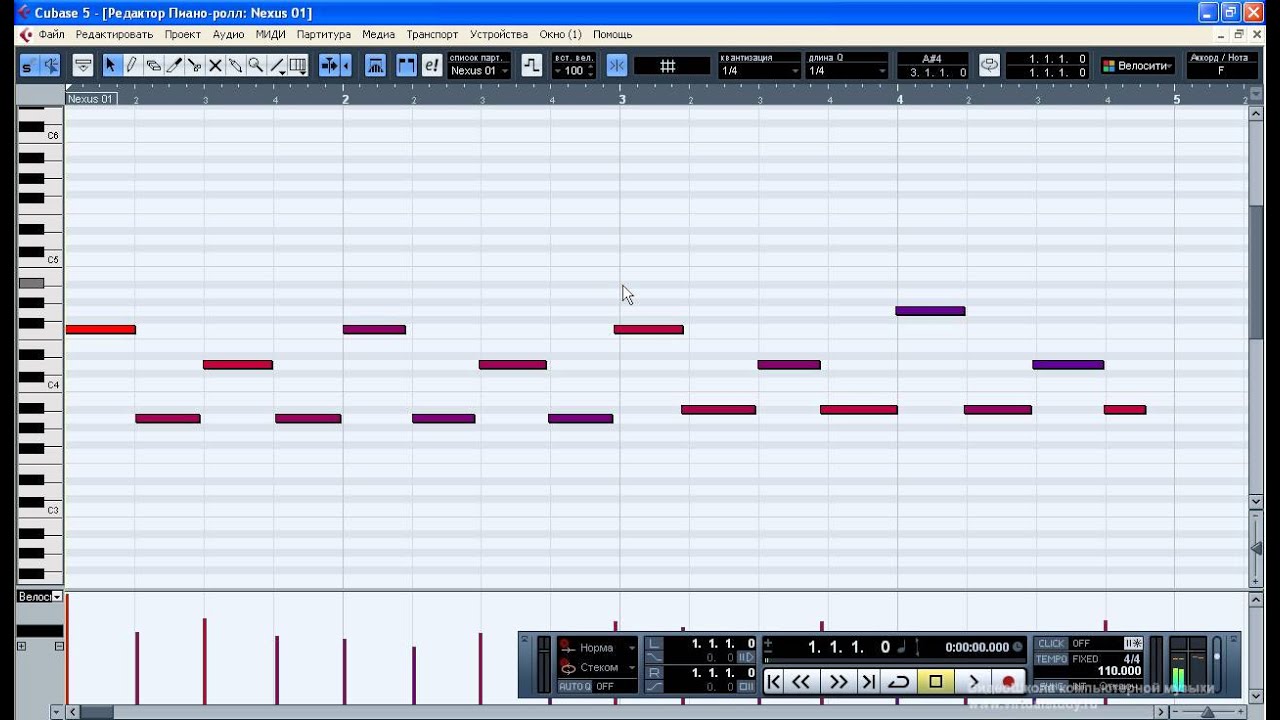Viewport: 1280px width, 720px height.
Task: Open the Nexus 01 part list dropdown
Action: coord(479,71)
